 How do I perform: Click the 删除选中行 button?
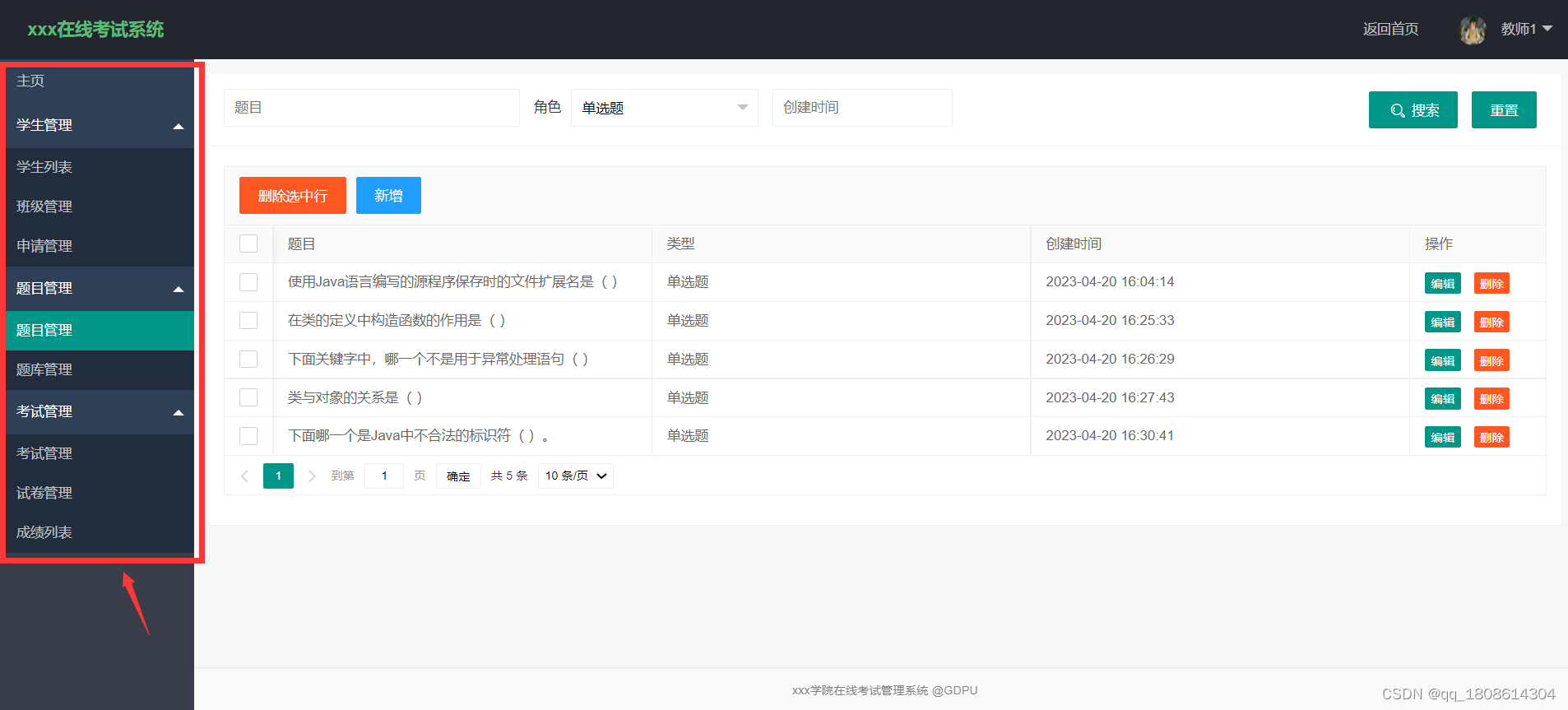coord(293,196)
